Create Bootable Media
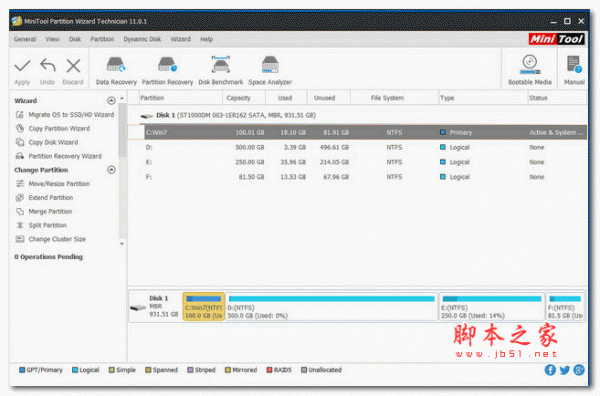 [x=530, y=70]
